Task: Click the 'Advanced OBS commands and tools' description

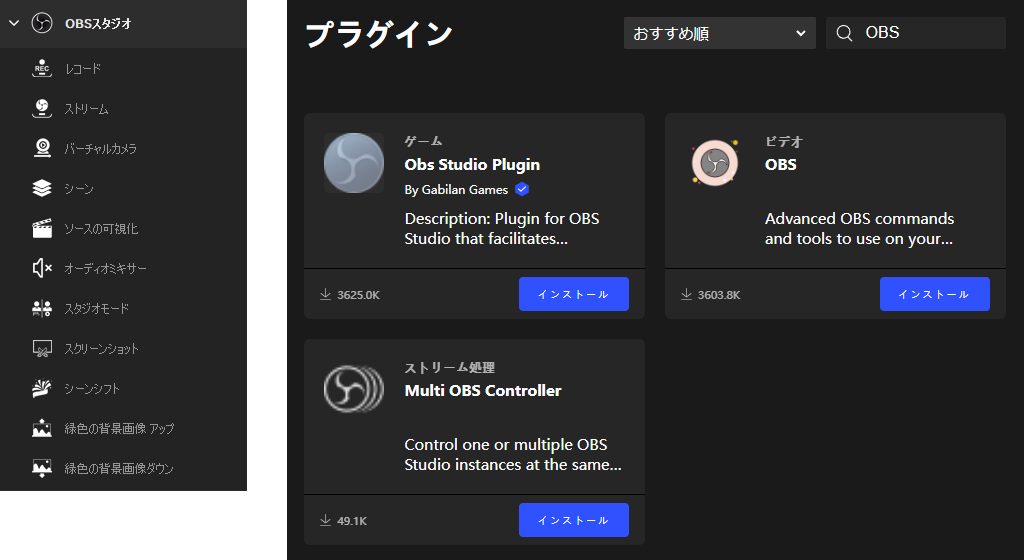Action: point(859,228)
